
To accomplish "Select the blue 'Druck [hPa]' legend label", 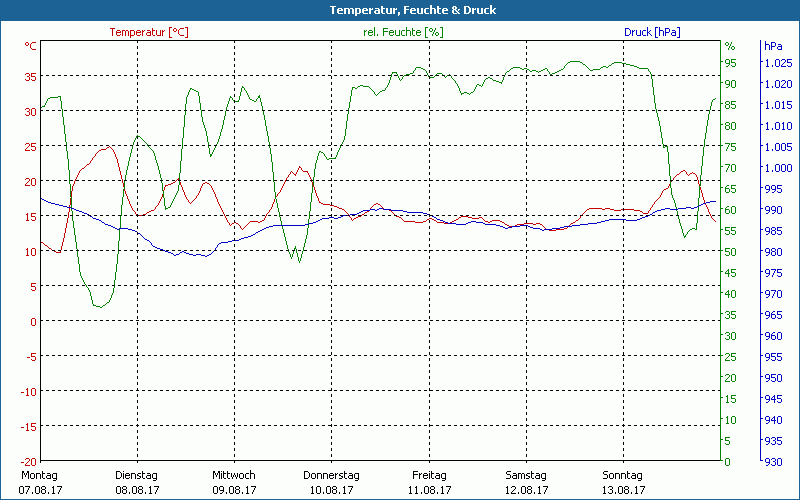I will click(x=652, y=32).
